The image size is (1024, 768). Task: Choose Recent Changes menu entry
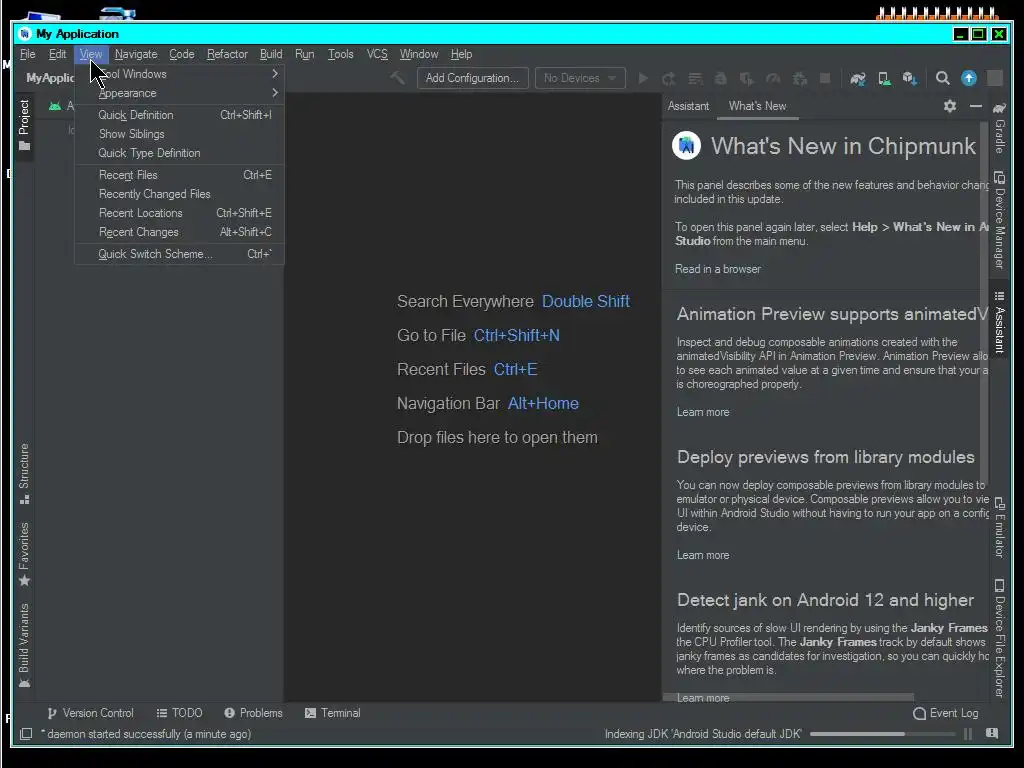point(180,232)
